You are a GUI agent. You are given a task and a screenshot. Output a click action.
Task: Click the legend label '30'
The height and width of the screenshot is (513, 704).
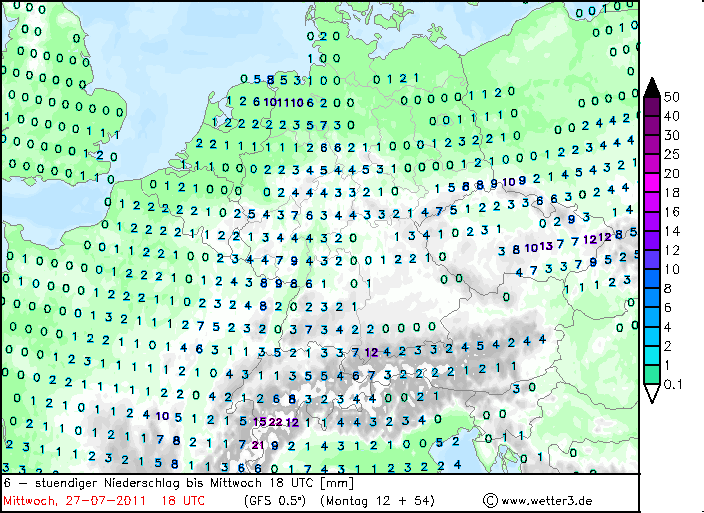click(672, 136)
